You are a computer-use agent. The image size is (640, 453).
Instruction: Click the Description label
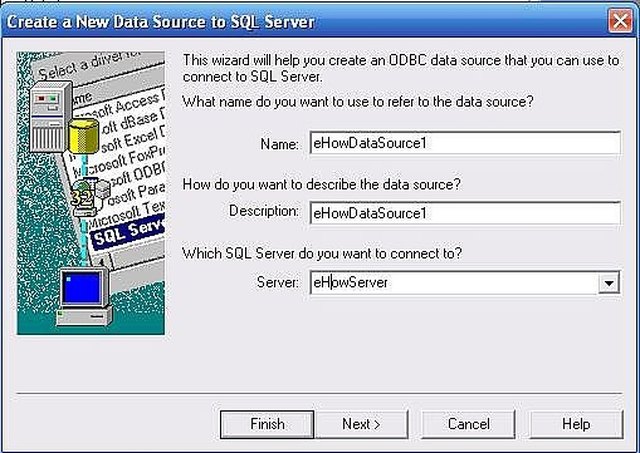click(x=264, y=211)
